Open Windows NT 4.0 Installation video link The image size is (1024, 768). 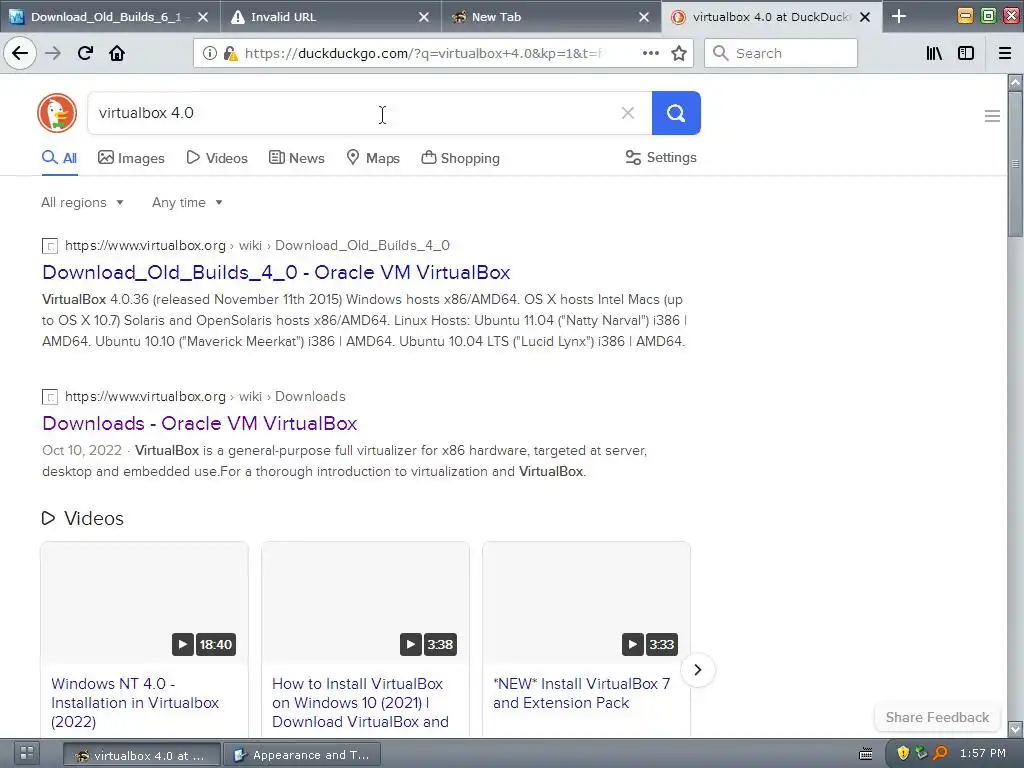tap(135, 703)
